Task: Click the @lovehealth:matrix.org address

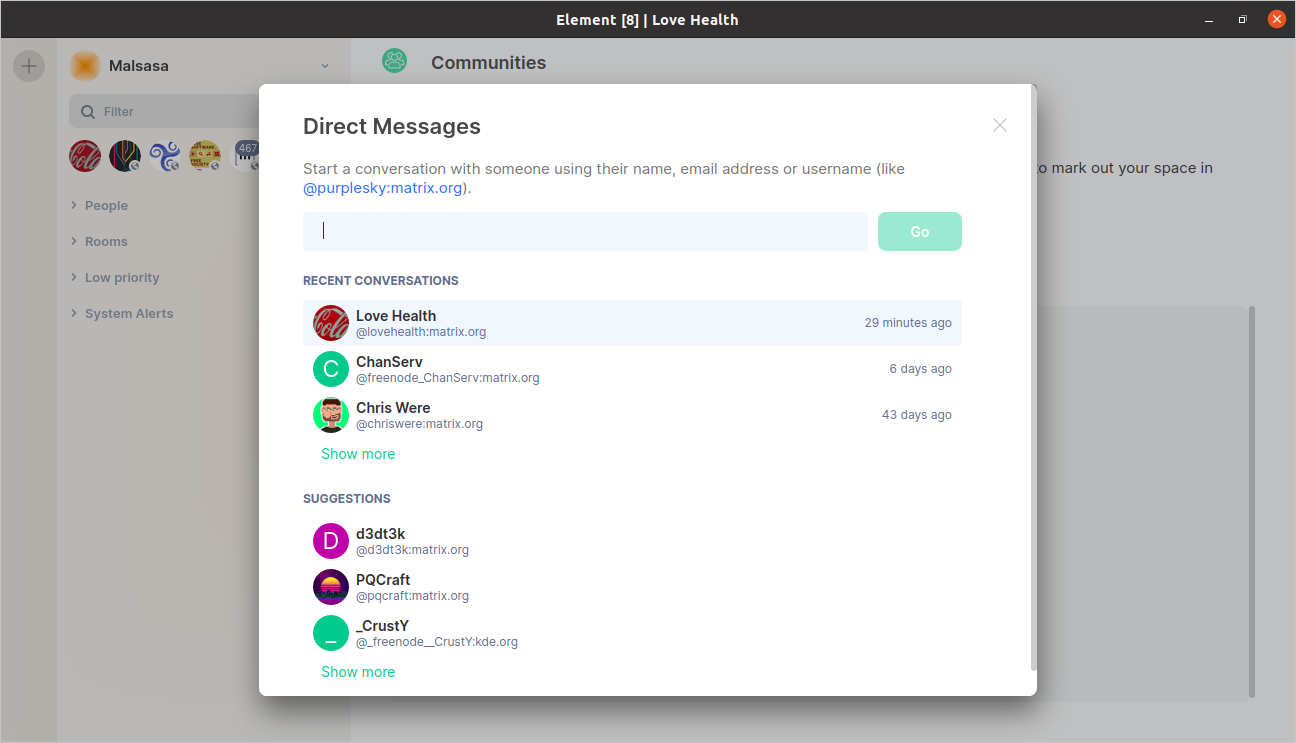Action: pyautogui.click(x=421, y=332)
